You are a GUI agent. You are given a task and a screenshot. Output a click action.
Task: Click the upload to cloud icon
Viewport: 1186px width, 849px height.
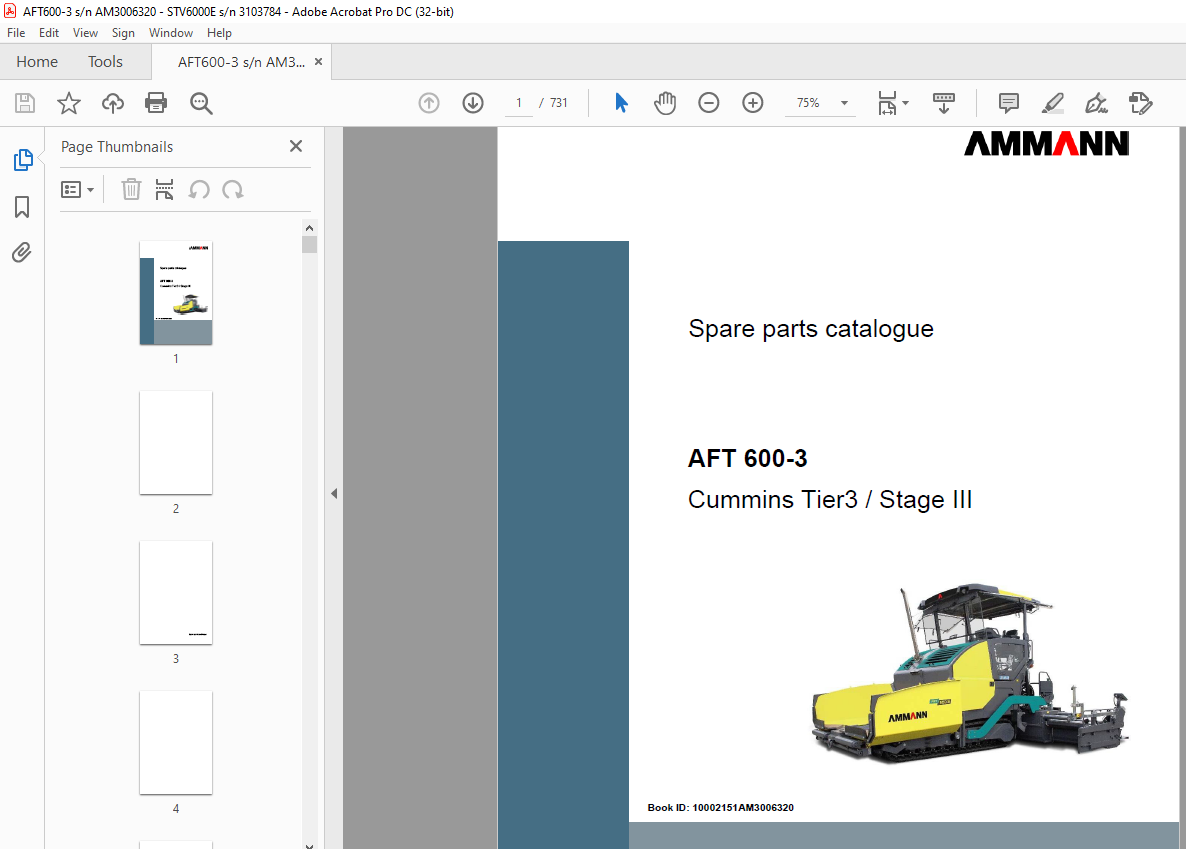point(113,103)
